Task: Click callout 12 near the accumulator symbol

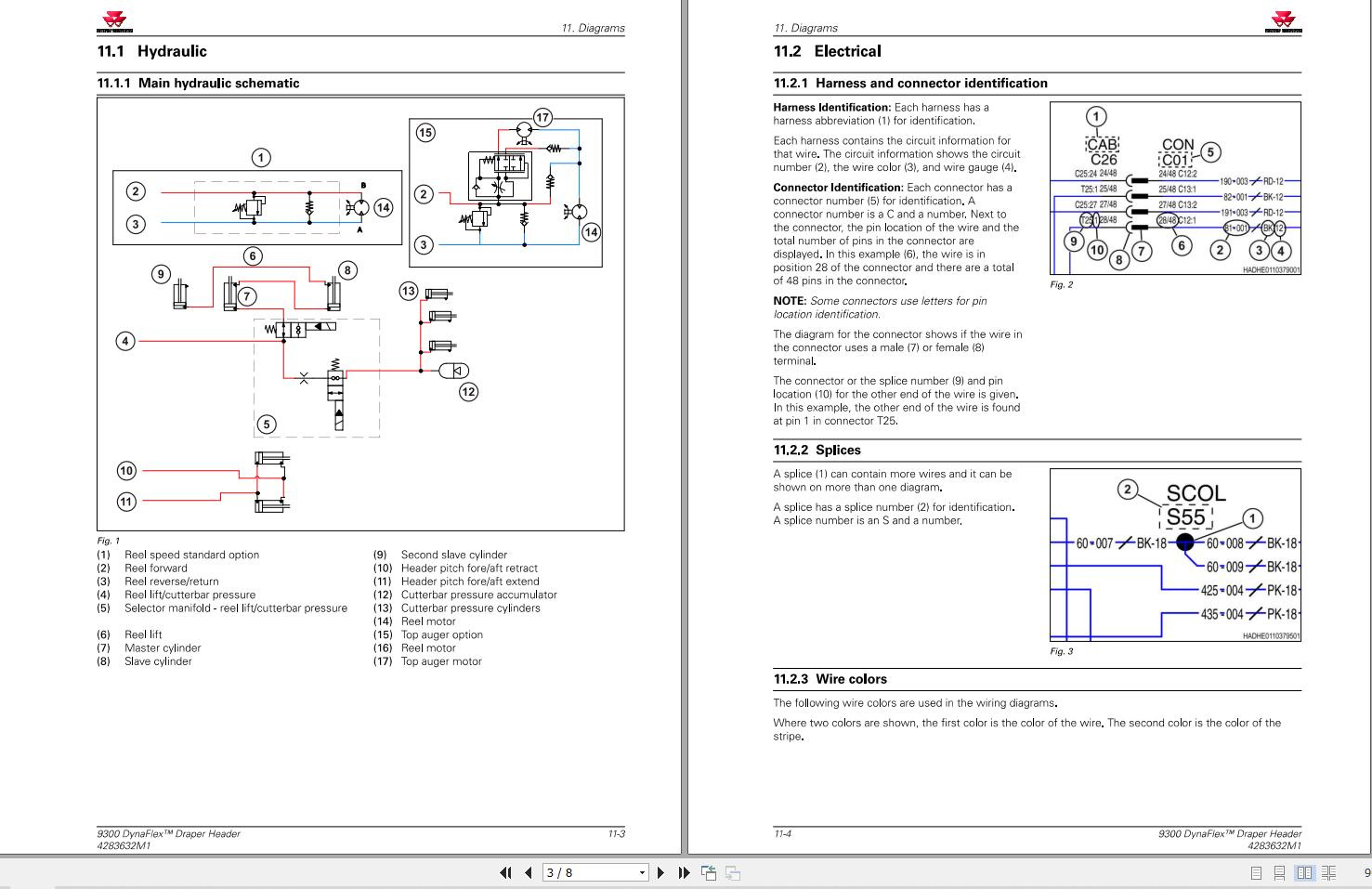Action: pos(468,392)
